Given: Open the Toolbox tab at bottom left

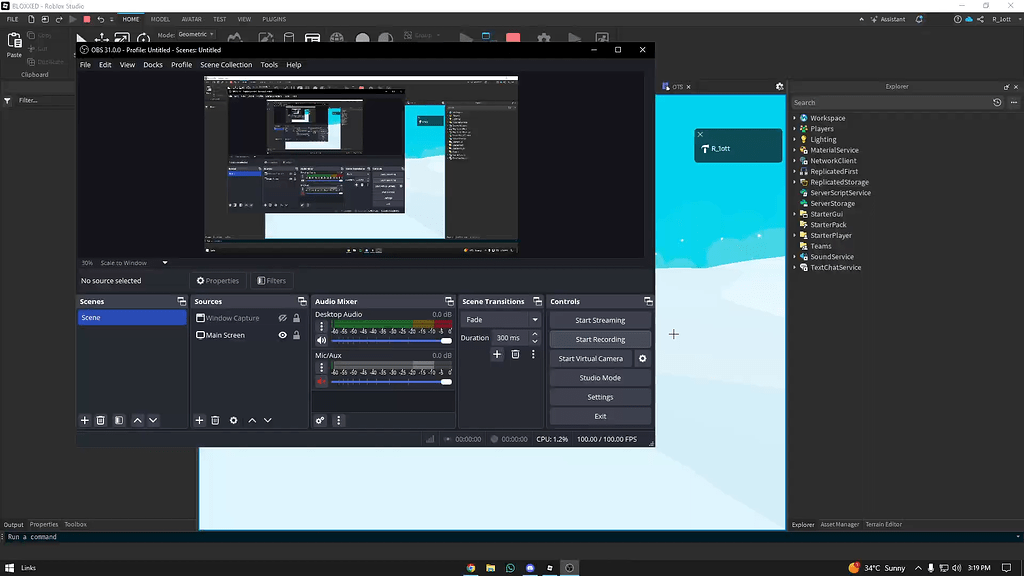Looking at the screenshot, I should click(76, 524).
